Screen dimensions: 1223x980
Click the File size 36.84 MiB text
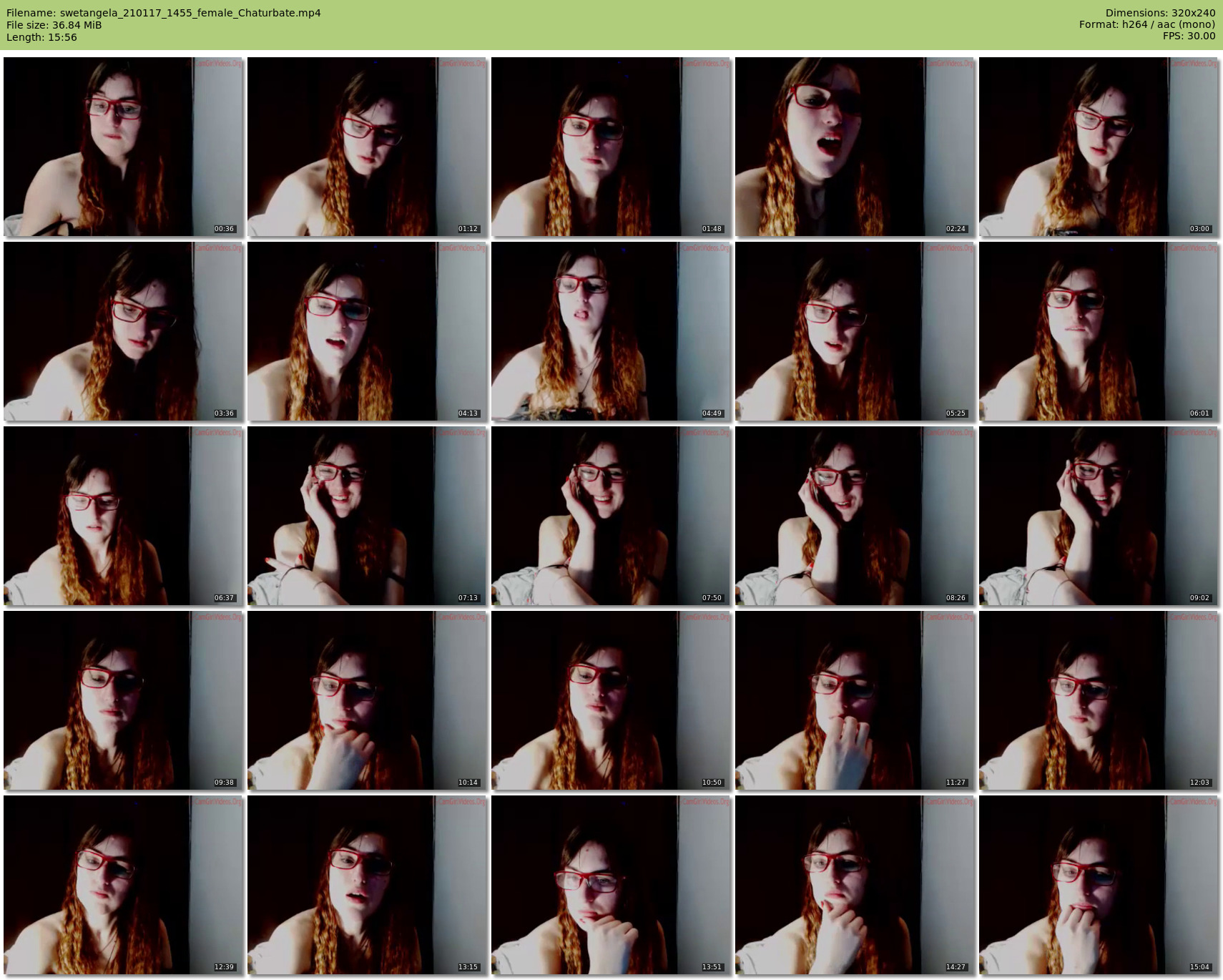(54, 25)
